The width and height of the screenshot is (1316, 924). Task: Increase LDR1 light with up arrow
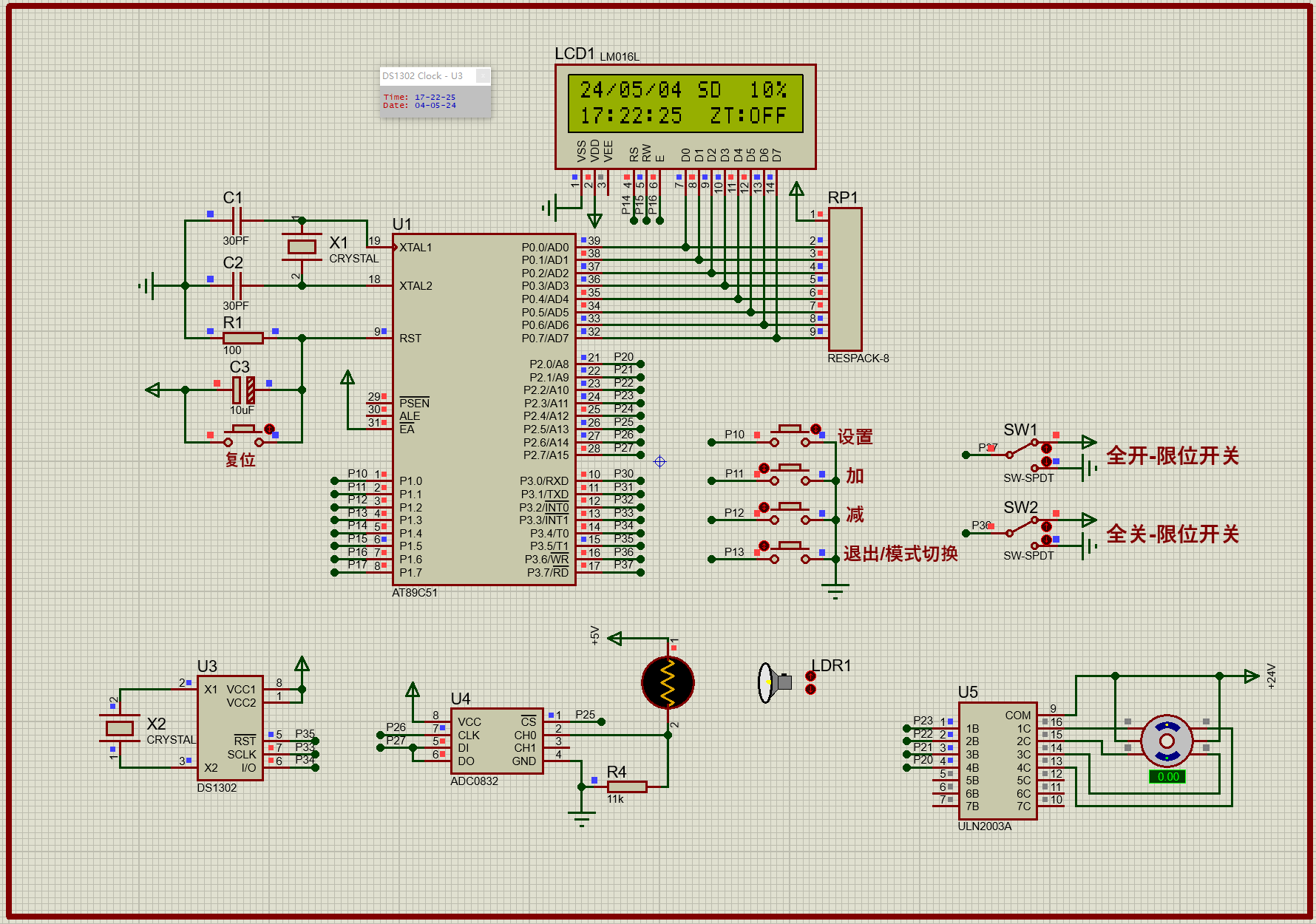point(810,676)
